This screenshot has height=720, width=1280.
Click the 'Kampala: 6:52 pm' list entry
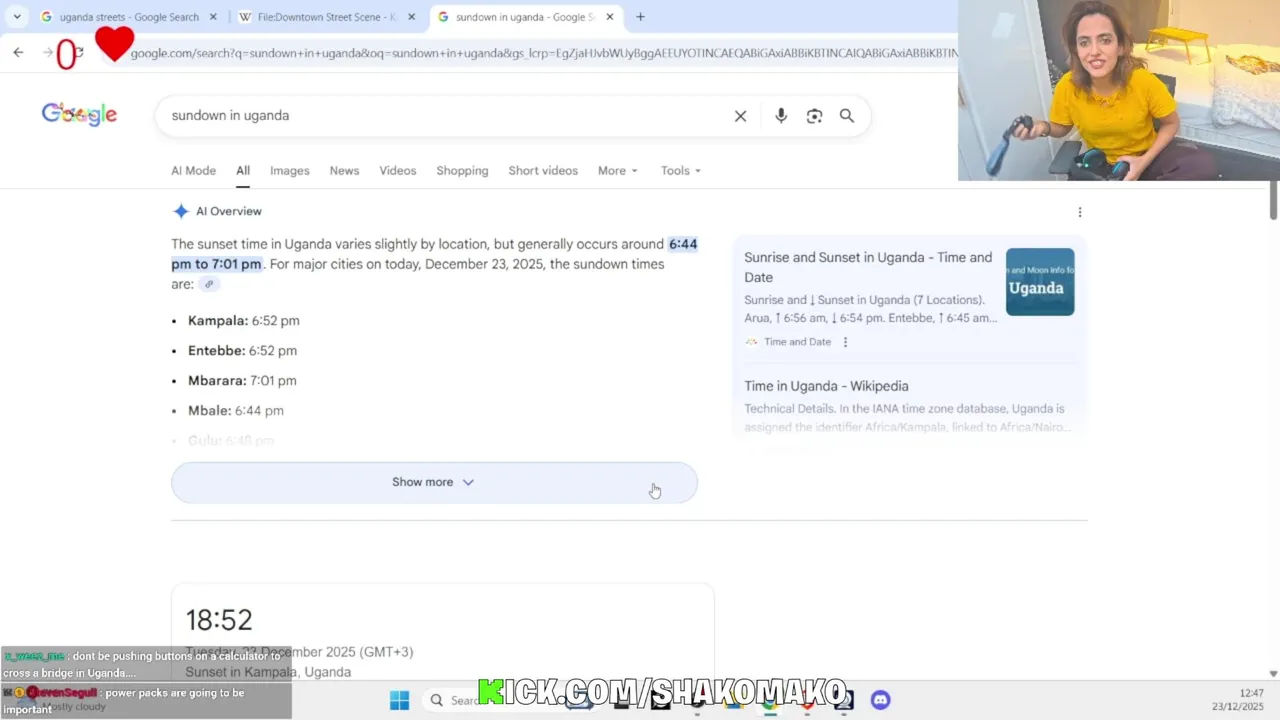[x=244, y=321]
